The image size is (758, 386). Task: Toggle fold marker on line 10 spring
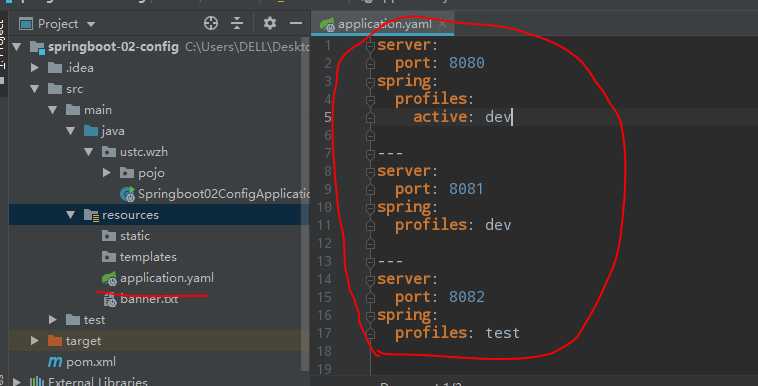(x=371, y=208)
